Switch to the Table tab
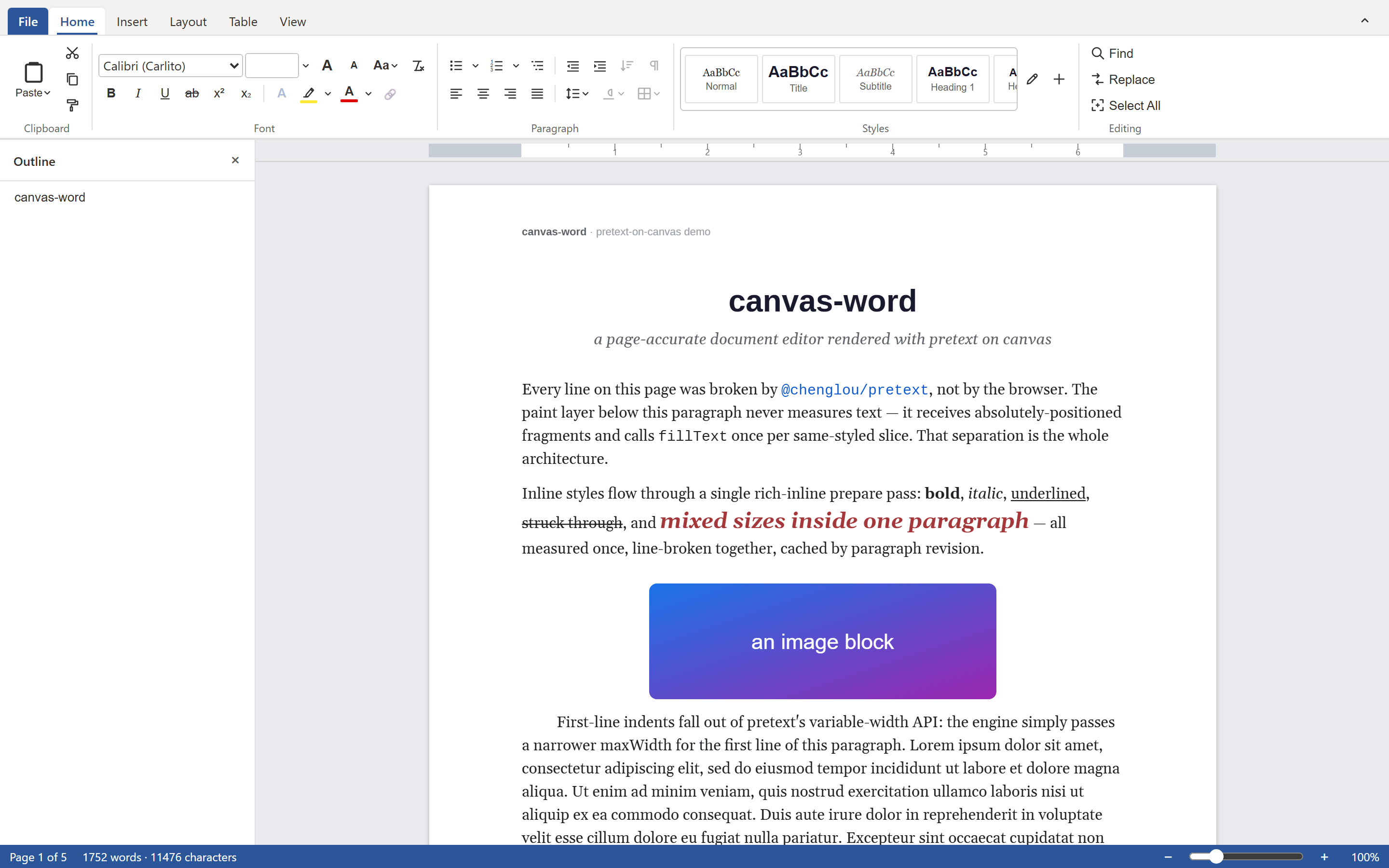 [x=243, y=21]
